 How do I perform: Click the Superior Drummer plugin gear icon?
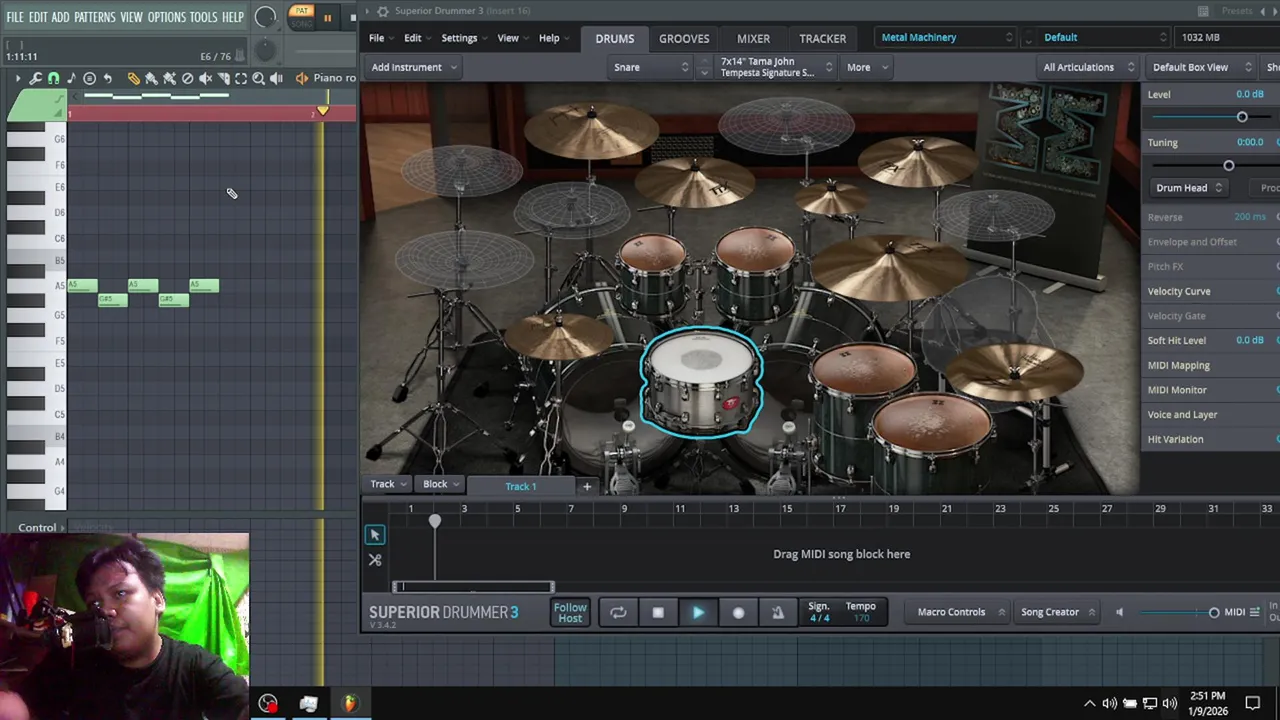pos(382,11)
